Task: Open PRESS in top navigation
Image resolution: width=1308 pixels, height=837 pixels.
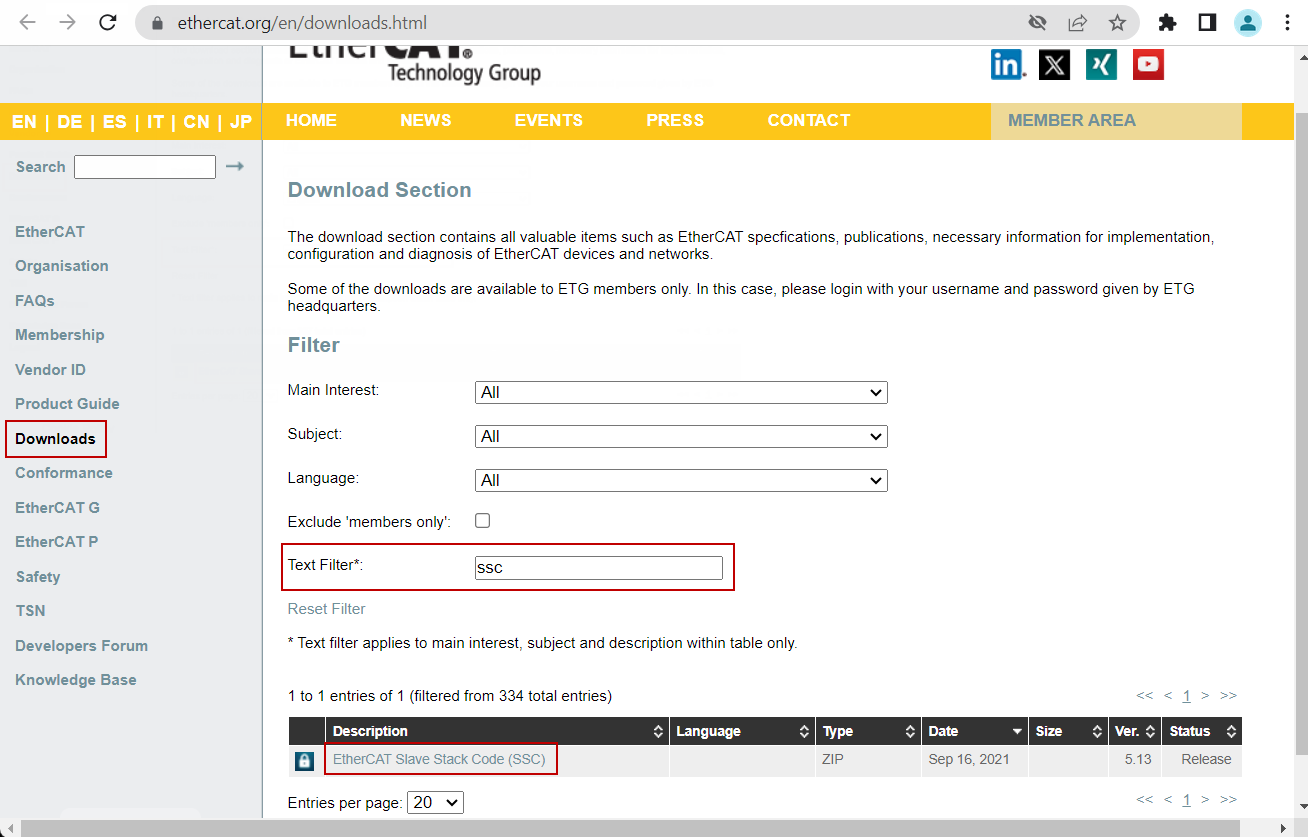Action: click(x=675, y=120)
